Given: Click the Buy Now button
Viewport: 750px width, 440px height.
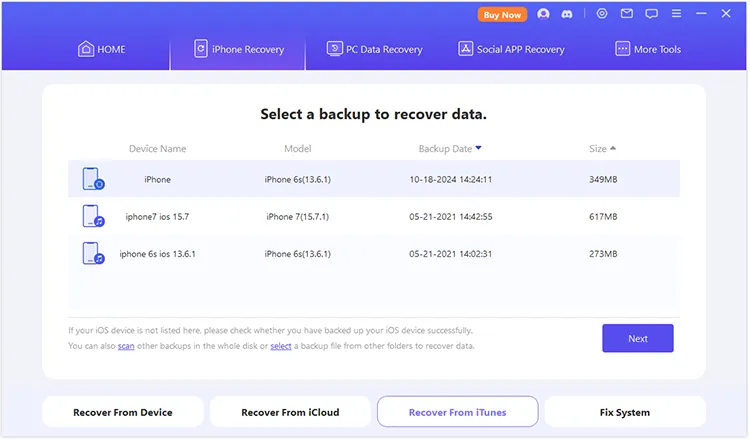Looking at the screenshot, I should 502,15.
